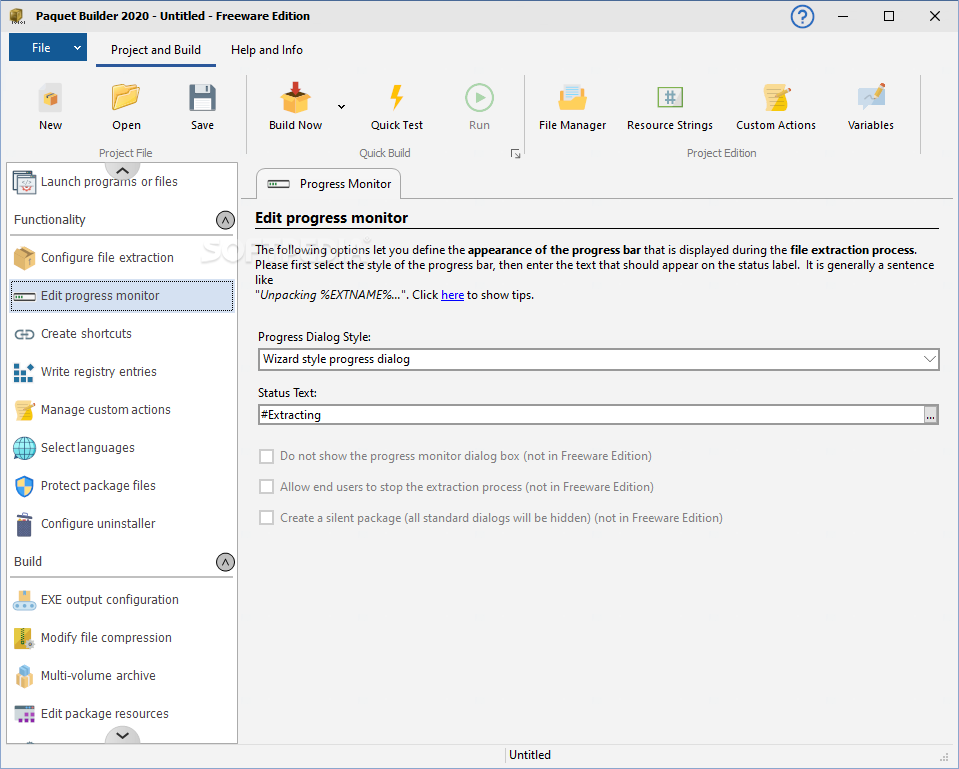Collapse the Functionality section

point(225,220)
